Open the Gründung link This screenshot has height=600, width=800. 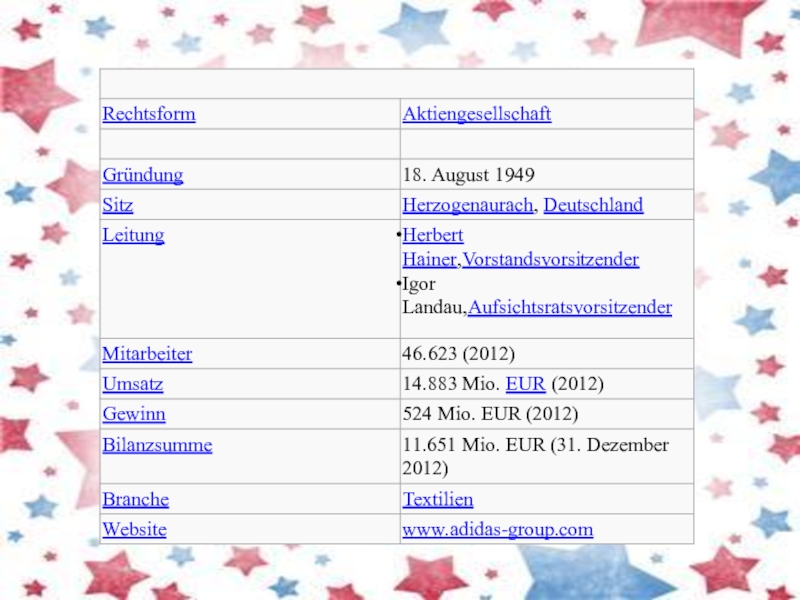pyautogui.click(x=143, y=175)
